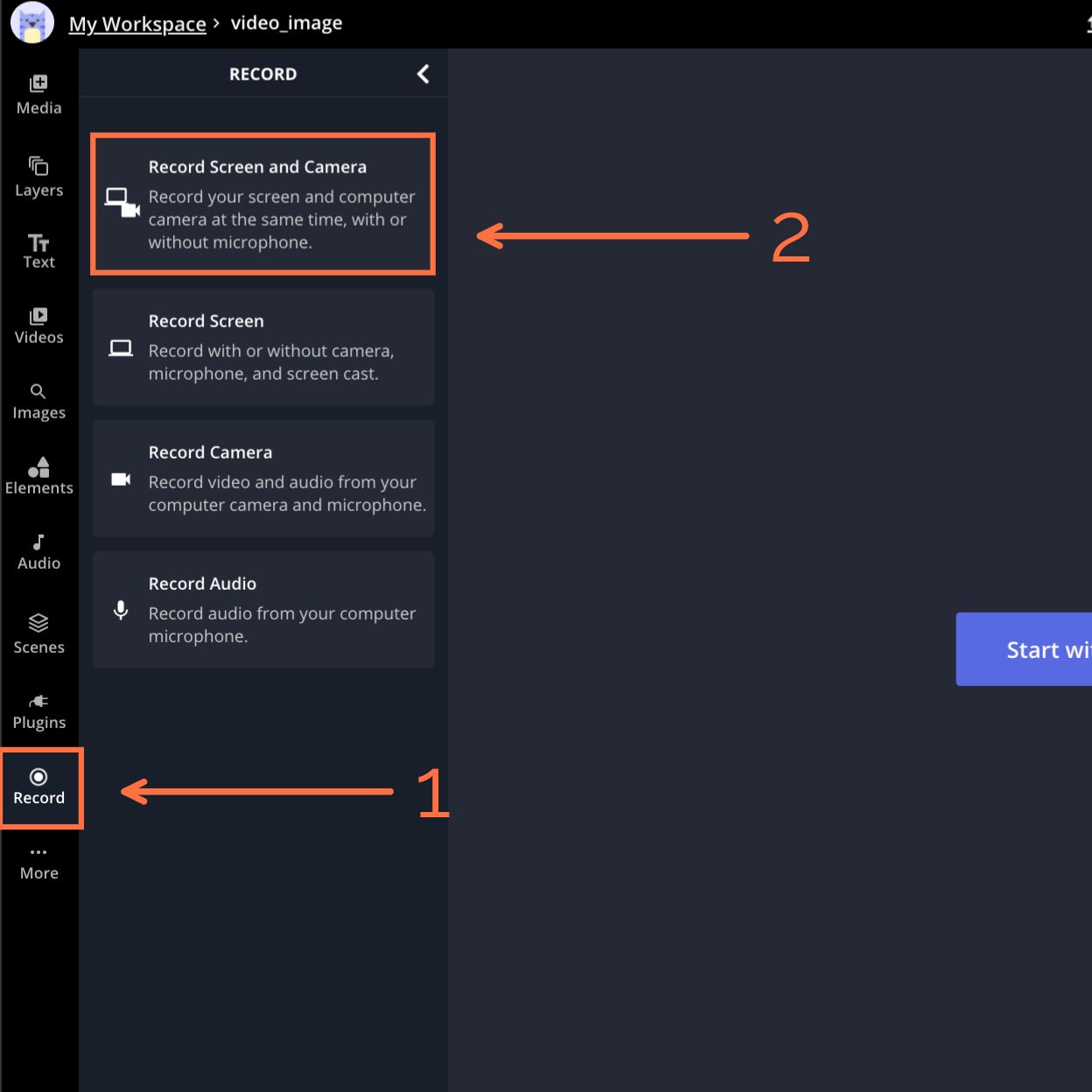Select the Text tool in sidebar
This screenshot has width=1092, height=1092.
(x=39, y=251)
